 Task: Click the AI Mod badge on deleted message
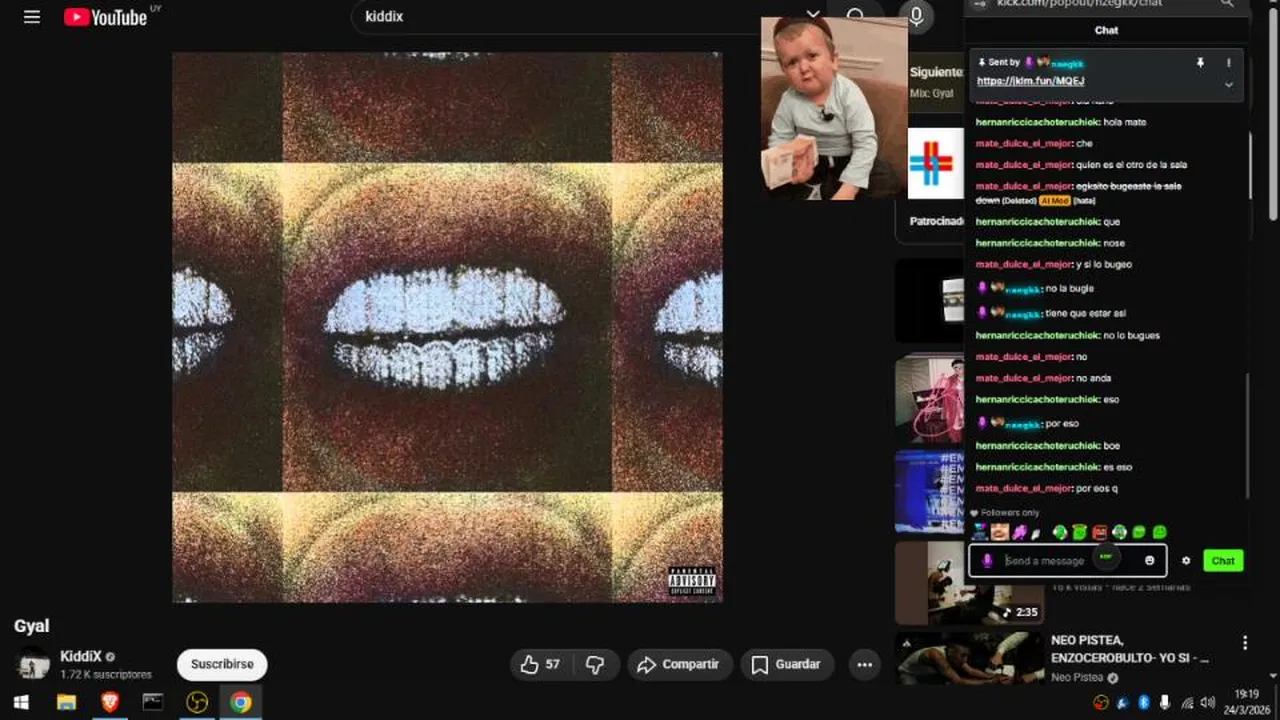click(1054, 200)
